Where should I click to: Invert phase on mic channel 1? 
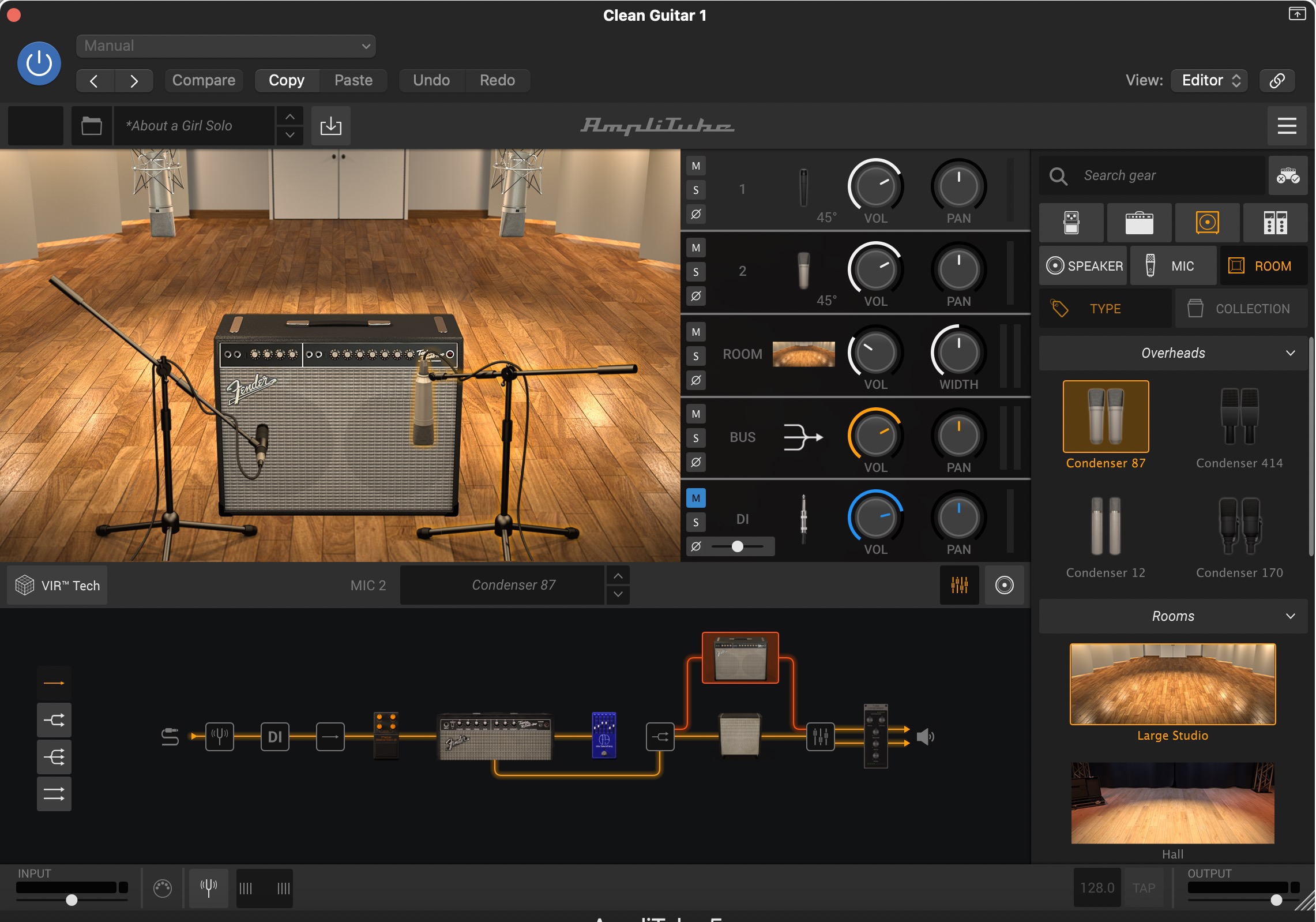(696, 214)
